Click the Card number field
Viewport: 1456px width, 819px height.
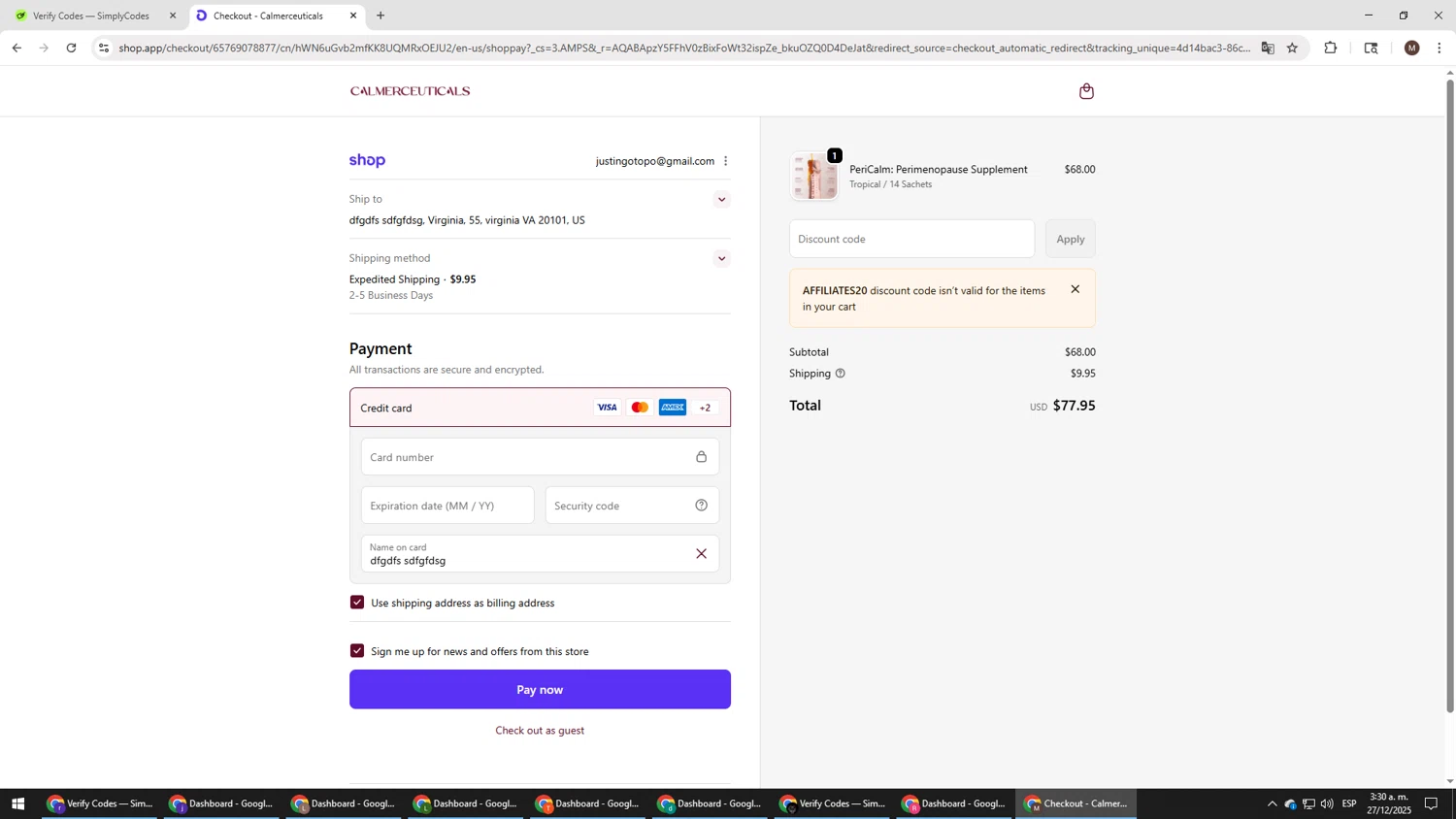pyautogui.click(x=540, y=457)
